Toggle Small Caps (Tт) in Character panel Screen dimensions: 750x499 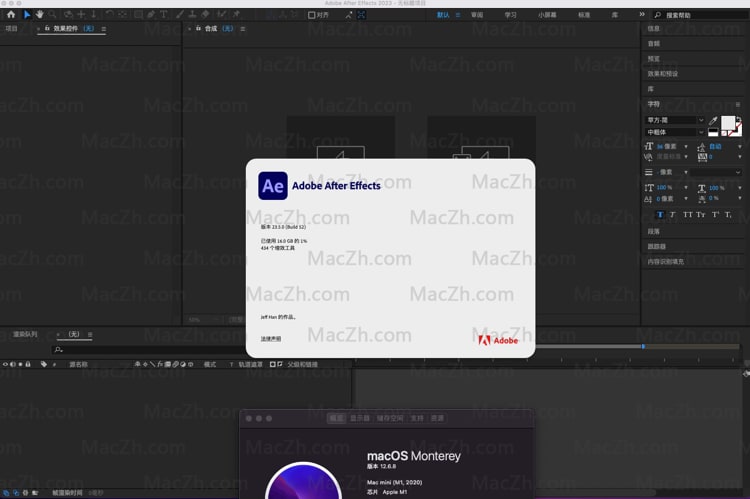[701, 215]
